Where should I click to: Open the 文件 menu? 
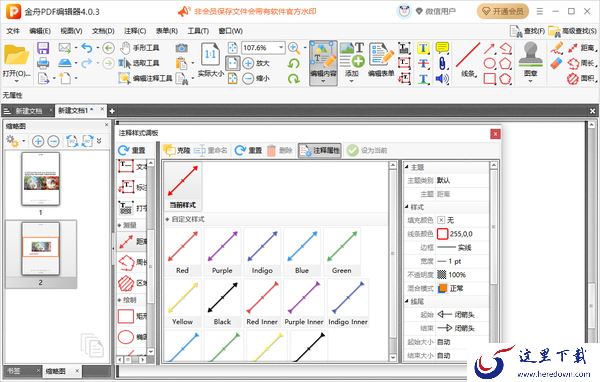(13, 31)
